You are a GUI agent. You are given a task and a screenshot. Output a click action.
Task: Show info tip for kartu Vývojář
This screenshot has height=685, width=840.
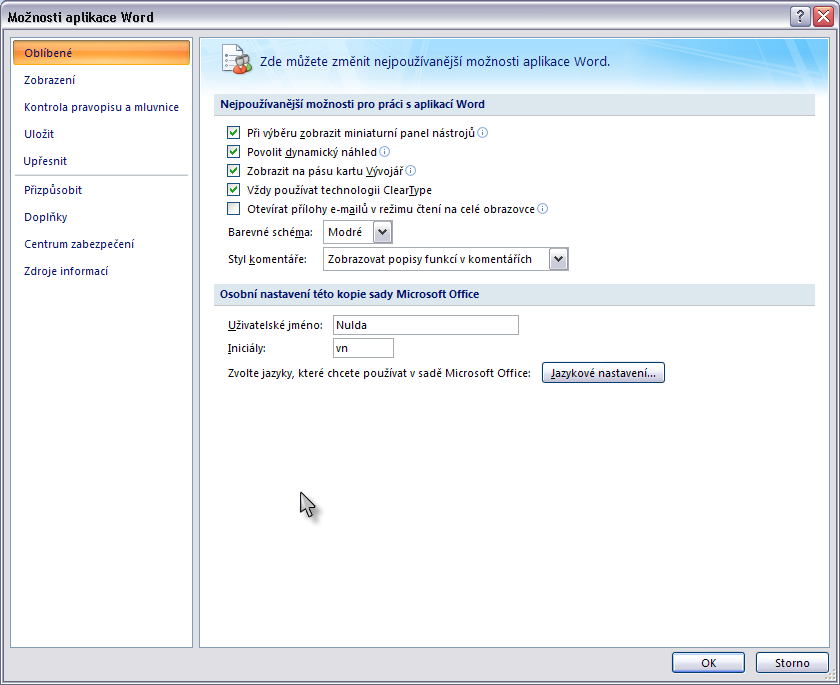(411, 170)
